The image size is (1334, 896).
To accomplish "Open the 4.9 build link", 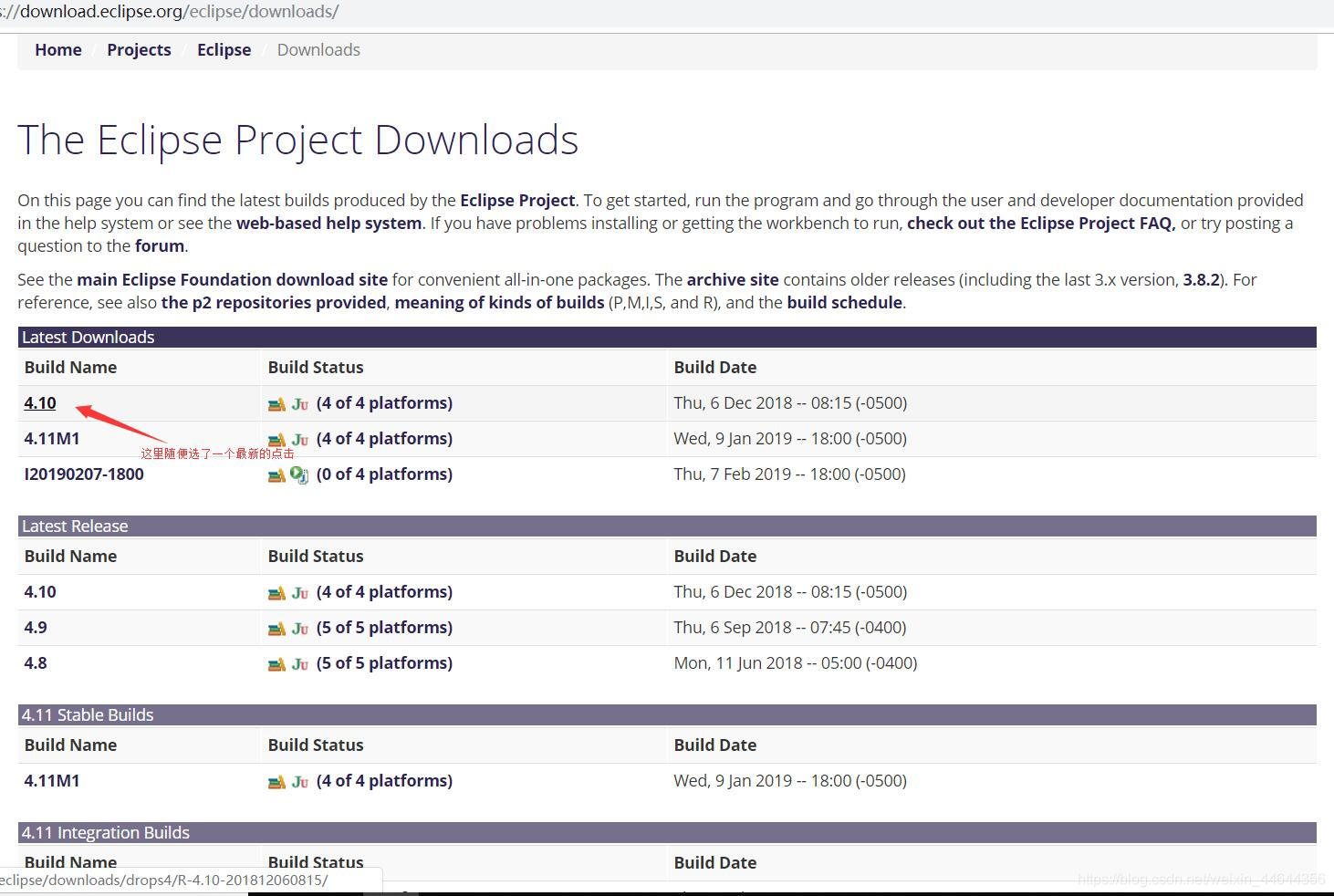I will (36, 627).
